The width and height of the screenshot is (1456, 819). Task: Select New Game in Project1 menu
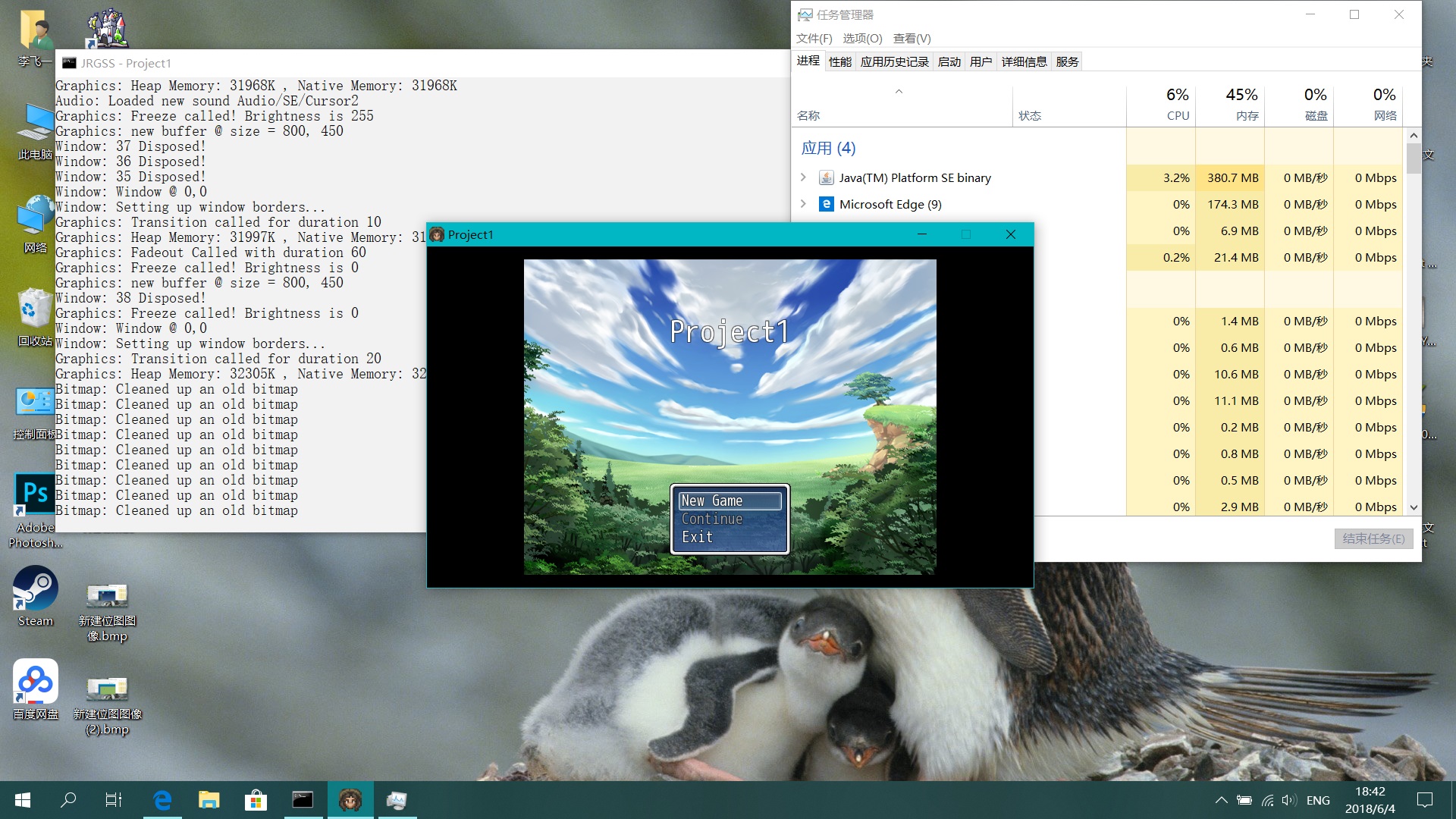click(x=730, y=500)
